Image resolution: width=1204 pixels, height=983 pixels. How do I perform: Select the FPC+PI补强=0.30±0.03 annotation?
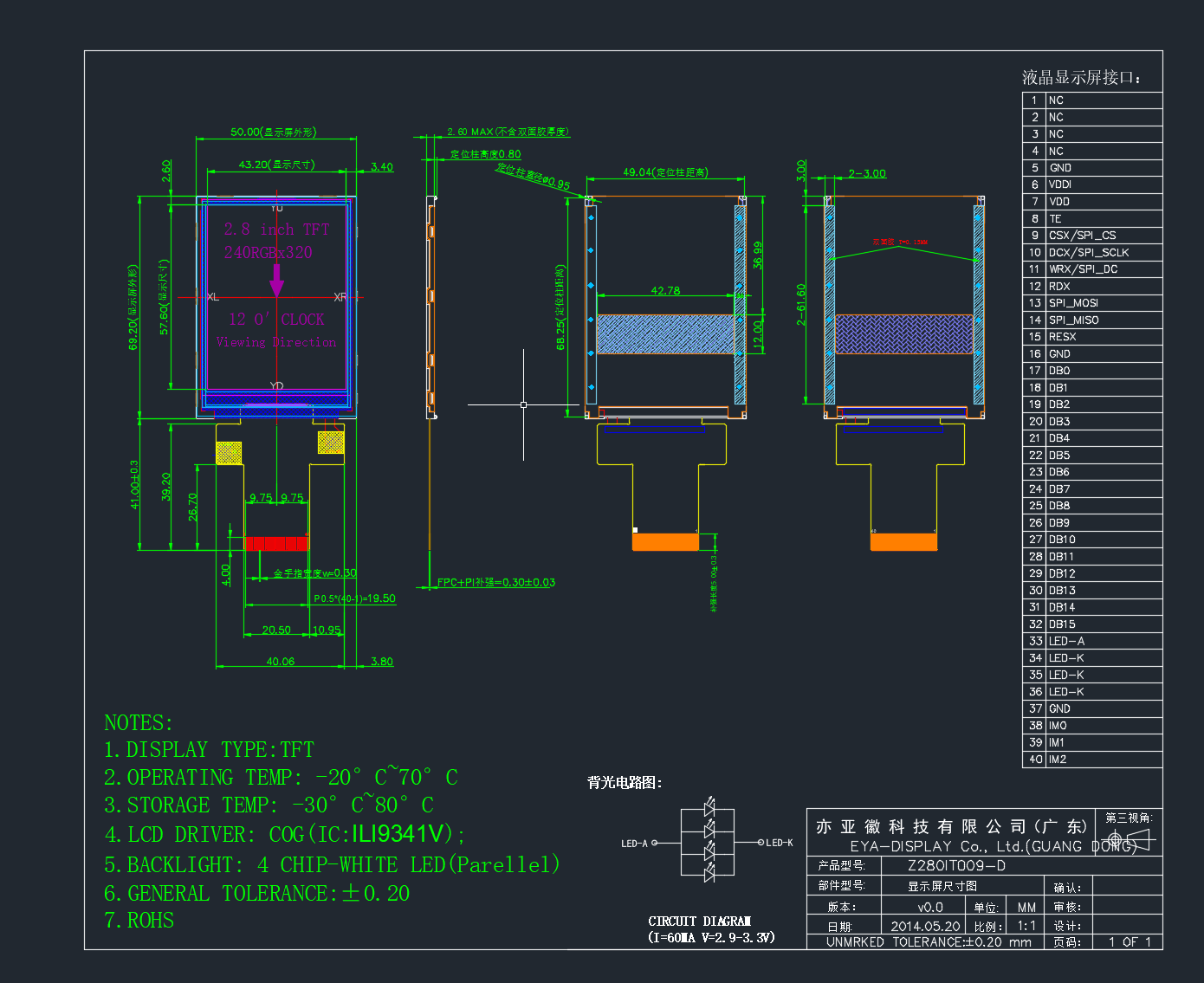(x=496, y=583)
